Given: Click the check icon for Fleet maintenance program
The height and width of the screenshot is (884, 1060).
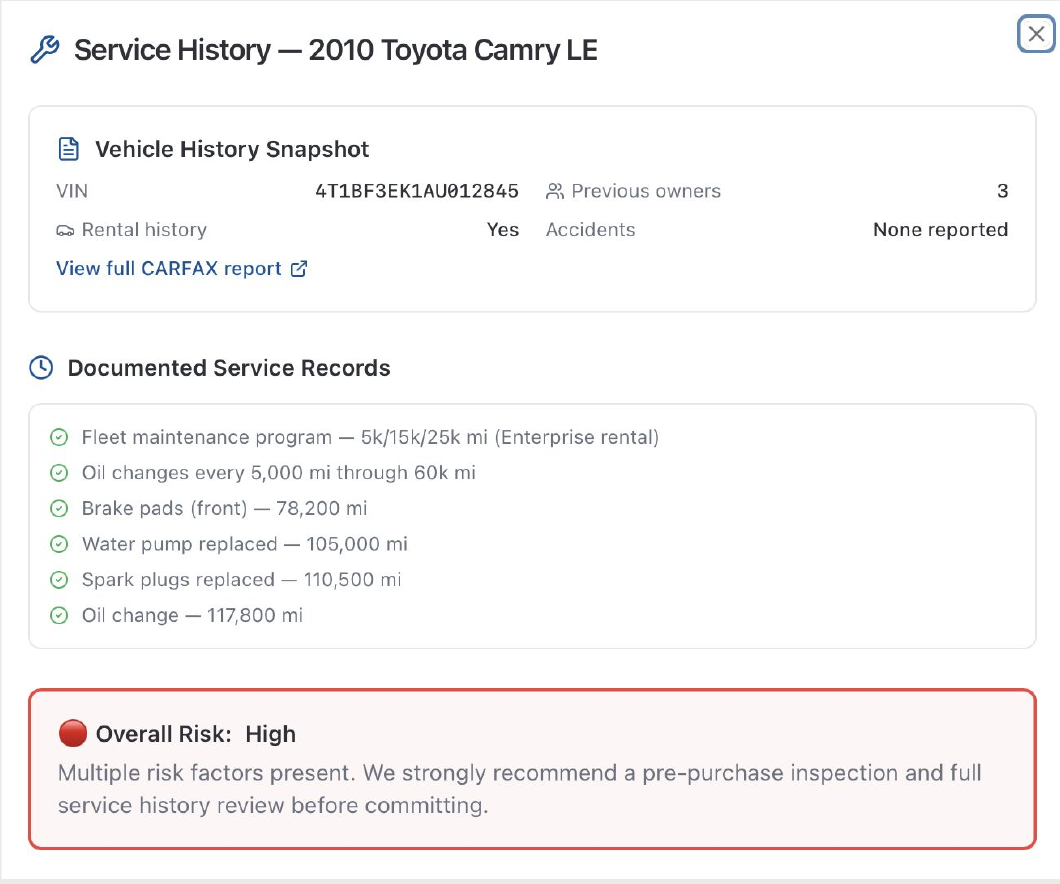Looking at the screenshot, I should [x=59, y=437].
